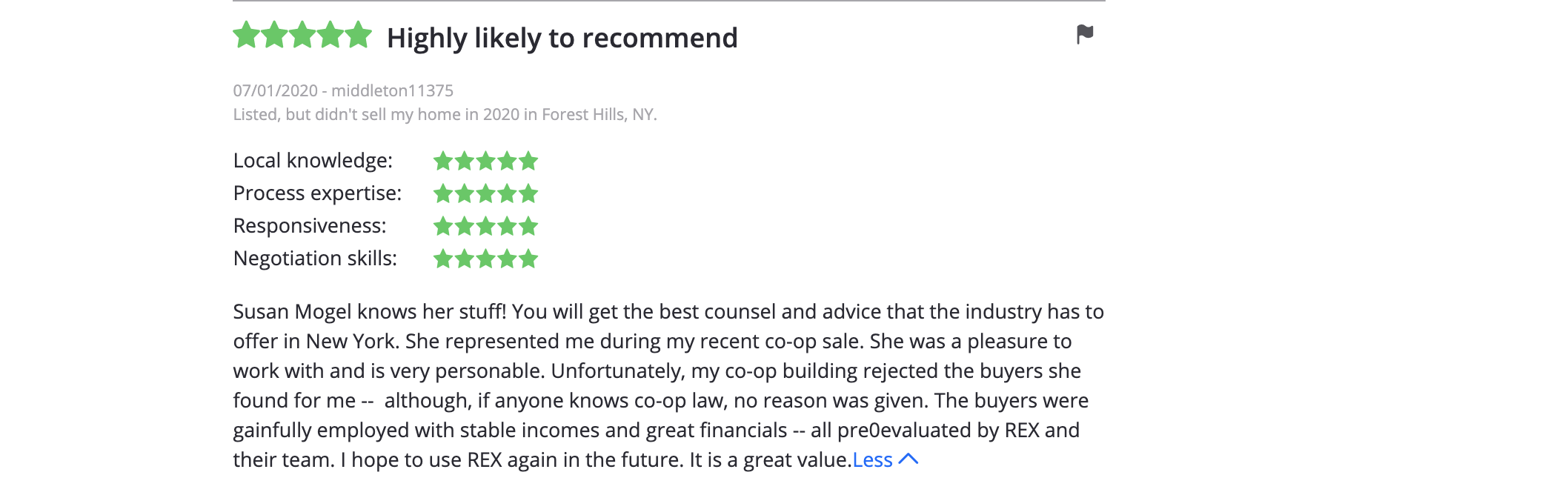
Task: Click the reviewer name middleton11375
Action: pyautogui.click(x=392, y=90)
